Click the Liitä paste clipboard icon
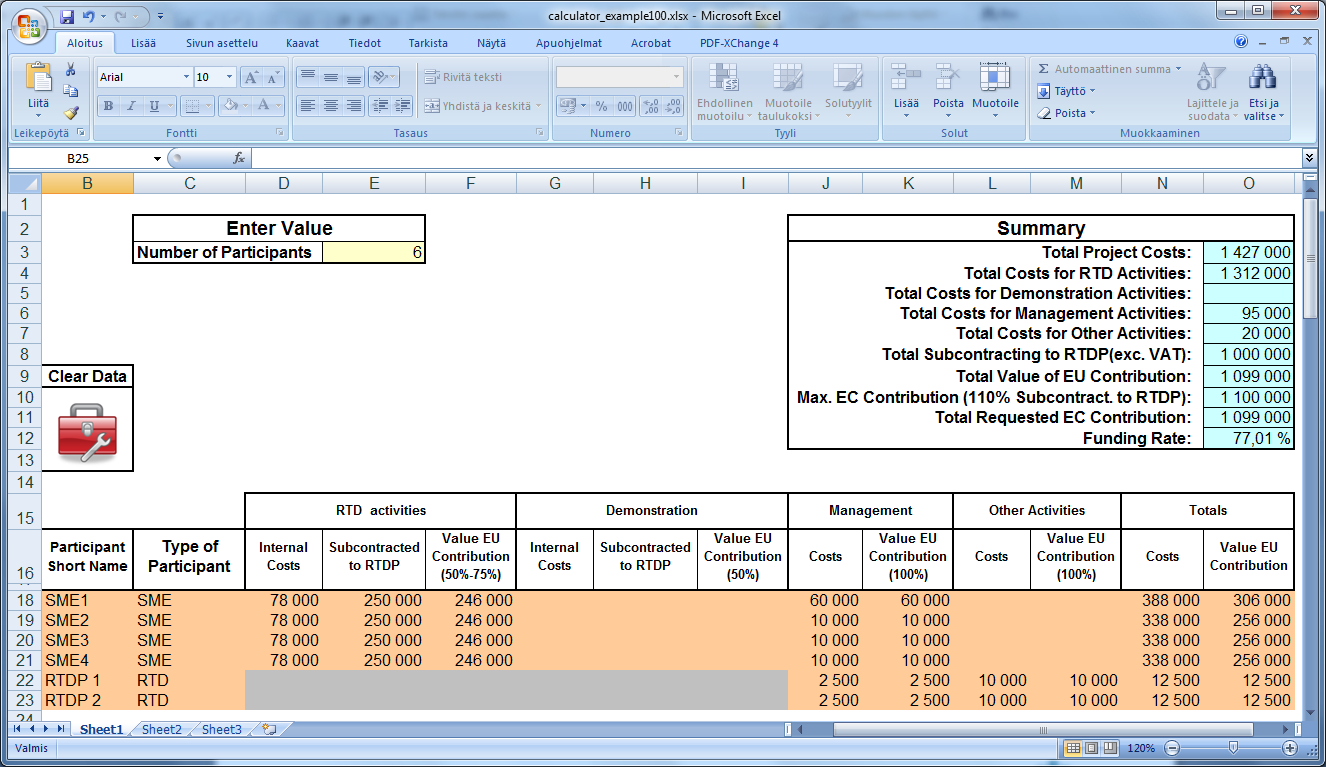The image size is (1326, 767). coord(39,78)
